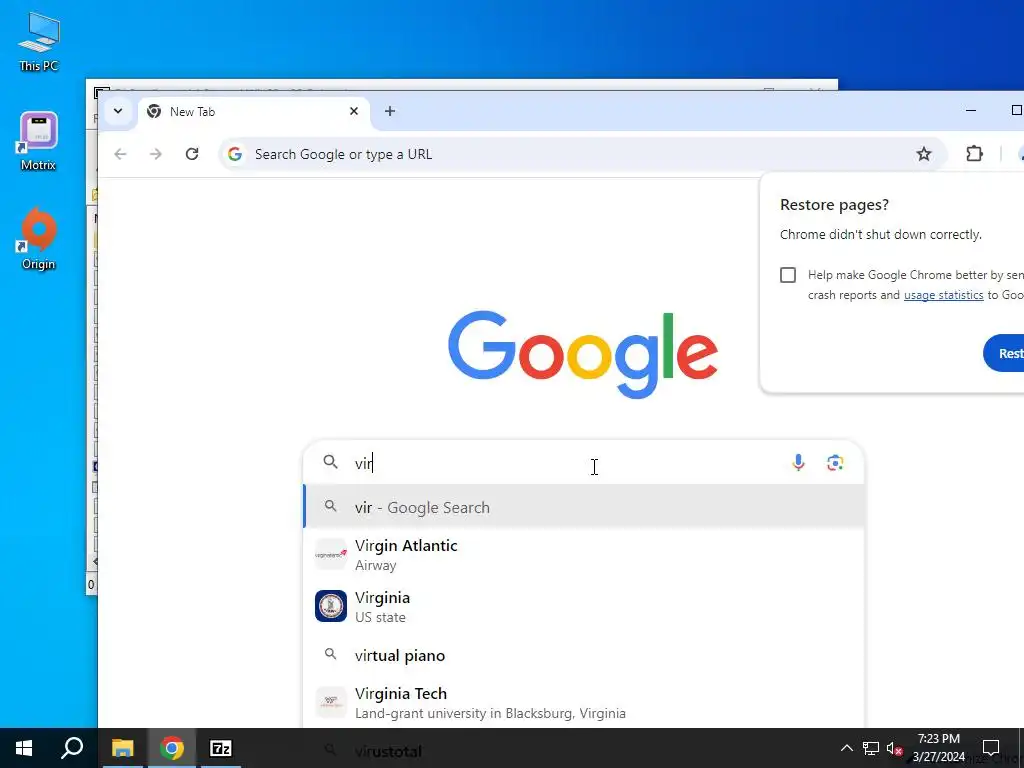1024x768 pixels.
Task: Switch to Chrome on the taskbar
Action: click(x=172, y=748)
